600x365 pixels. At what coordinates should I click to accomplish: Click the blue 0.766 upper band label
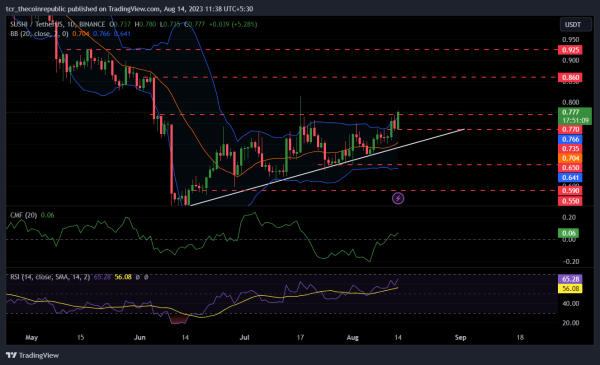click(x=570, y=139)
